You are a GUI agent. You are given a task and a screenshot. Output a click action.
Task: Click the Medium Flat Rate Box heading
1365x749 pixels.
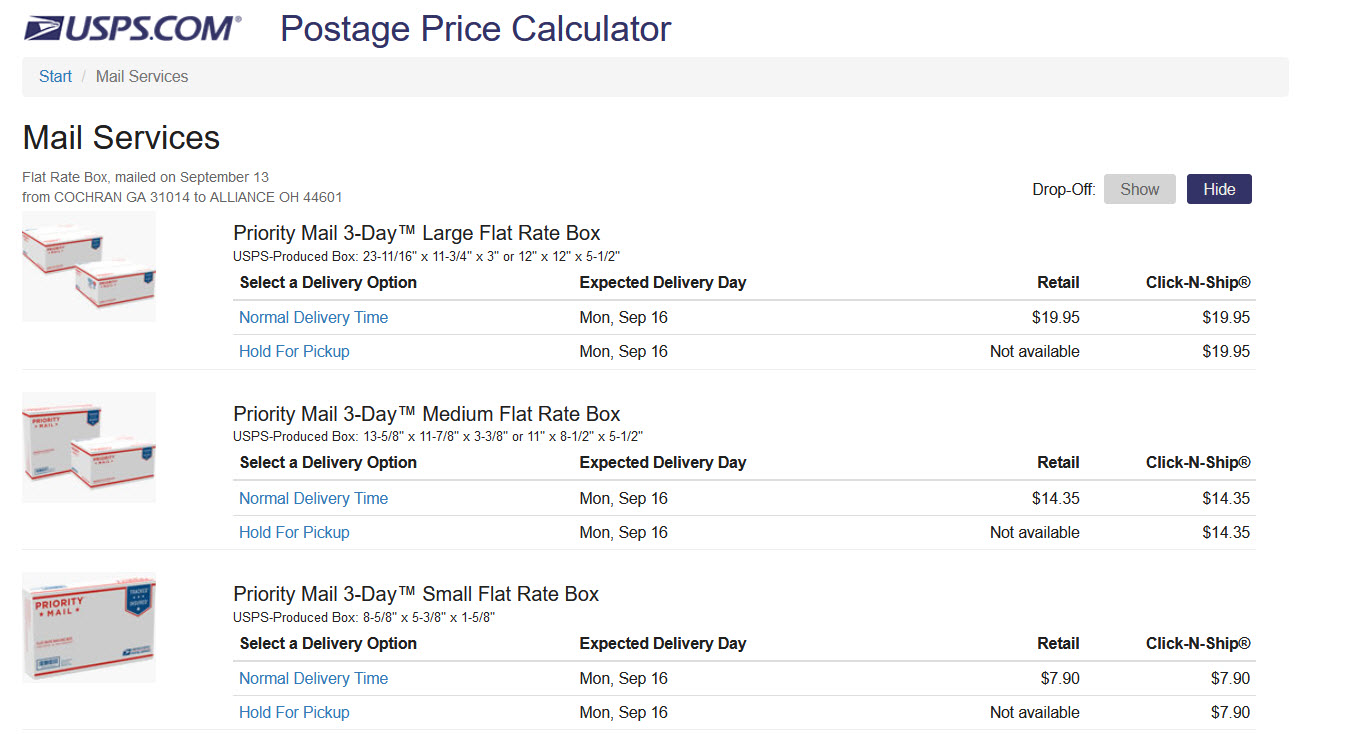pos(426,414)
